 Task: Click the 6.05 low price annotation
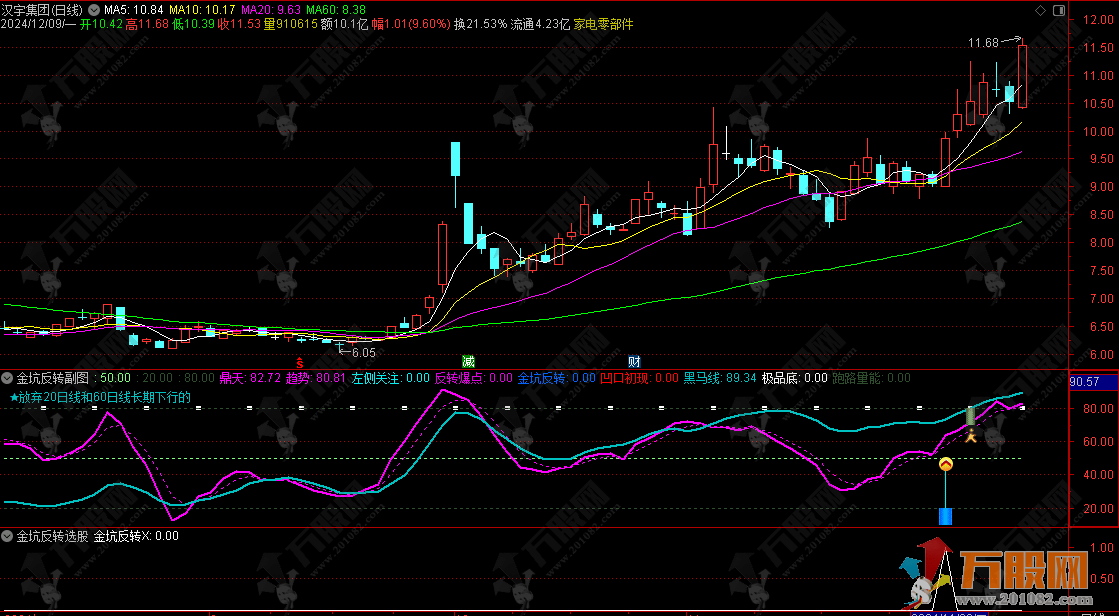tap(363, 353)
